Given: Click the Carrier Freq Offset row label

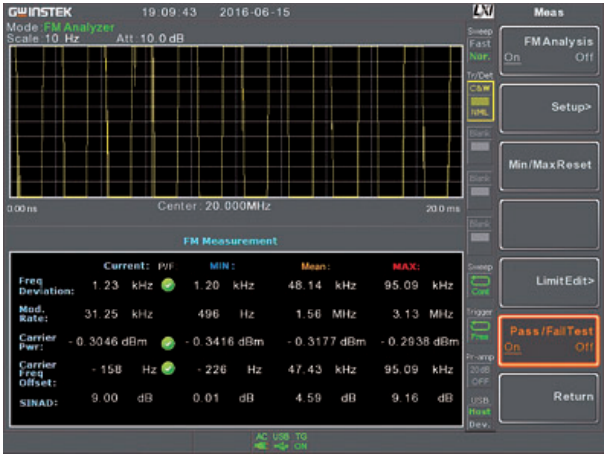Looking at the screenshot, I should point(38,374).
